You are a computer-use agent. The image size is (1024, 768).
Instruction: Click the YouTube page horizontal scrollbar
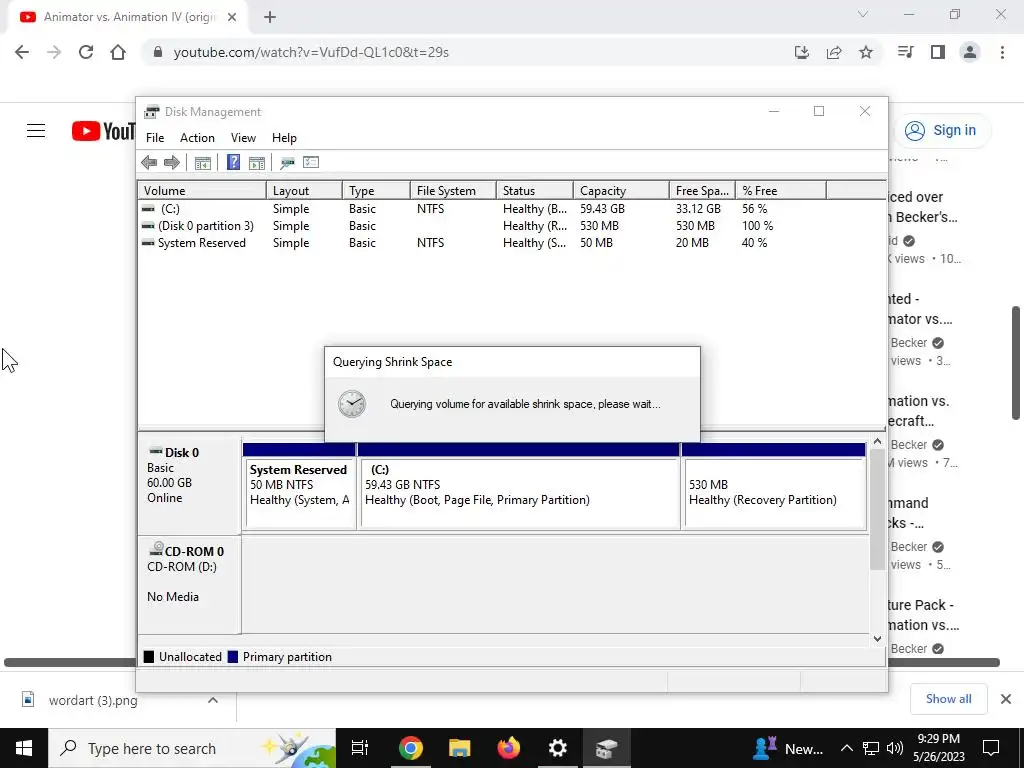[x=502, y=662]
